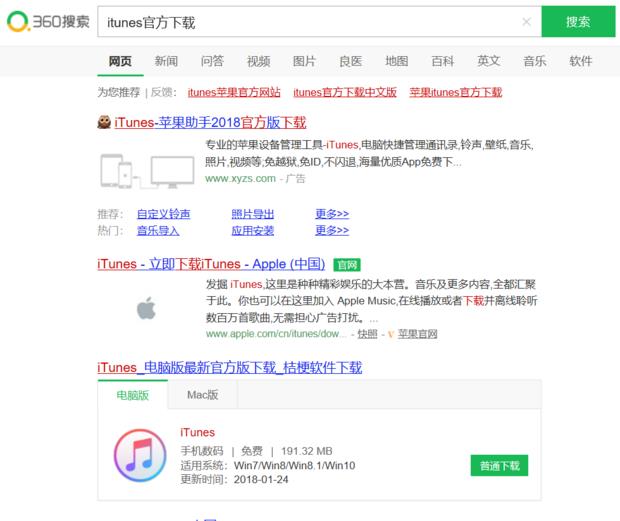Click the 反馈 feedback link
Screen dimensions: 620x521
pos(162,92)
